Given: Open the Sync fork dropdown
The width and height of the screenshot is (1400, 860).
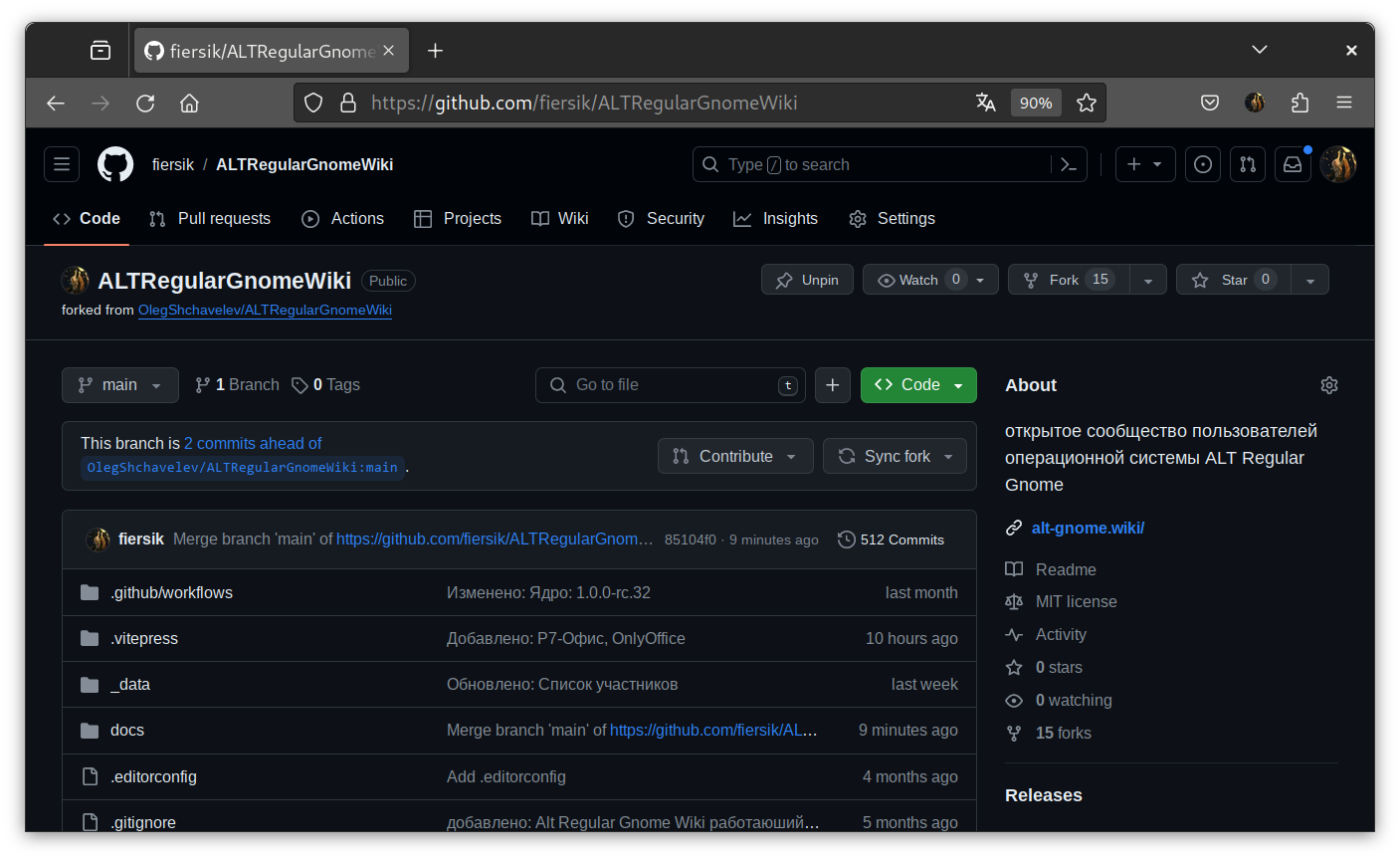Looking at the screenshot, I should coord(895,456).
